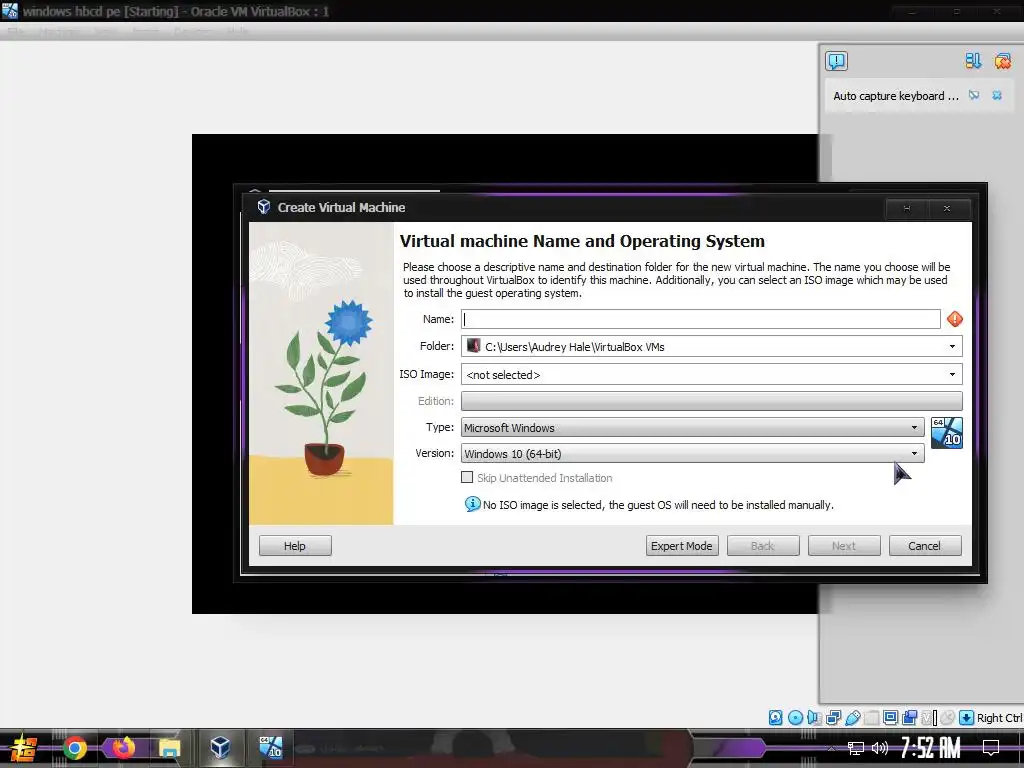The image size is (1024, 768).
Task: Click the USB devices status icon
Action: tap(852, 718)
